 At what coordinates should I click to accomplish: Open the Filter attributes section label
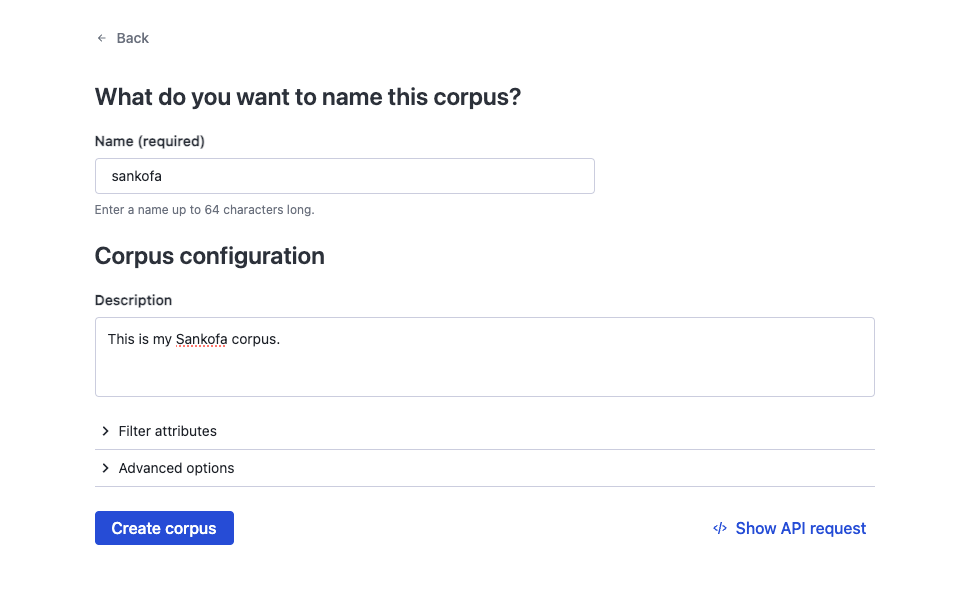pyautogui.click(x=167, y=431)
